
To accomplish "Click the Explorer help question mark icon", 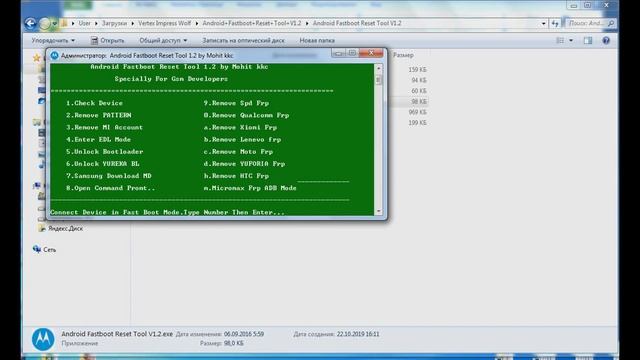I will [606, 40].
